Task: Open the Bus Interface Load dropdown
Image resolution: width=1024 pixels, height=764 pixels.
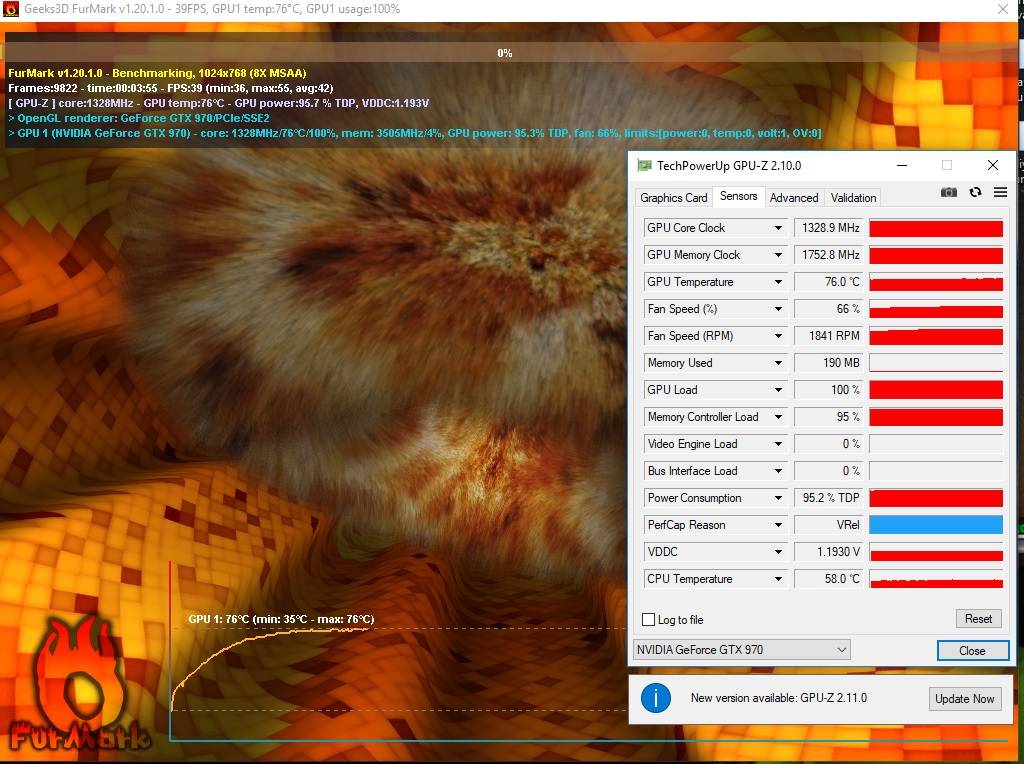Action: pyautogui.click(x=778, y=471)
